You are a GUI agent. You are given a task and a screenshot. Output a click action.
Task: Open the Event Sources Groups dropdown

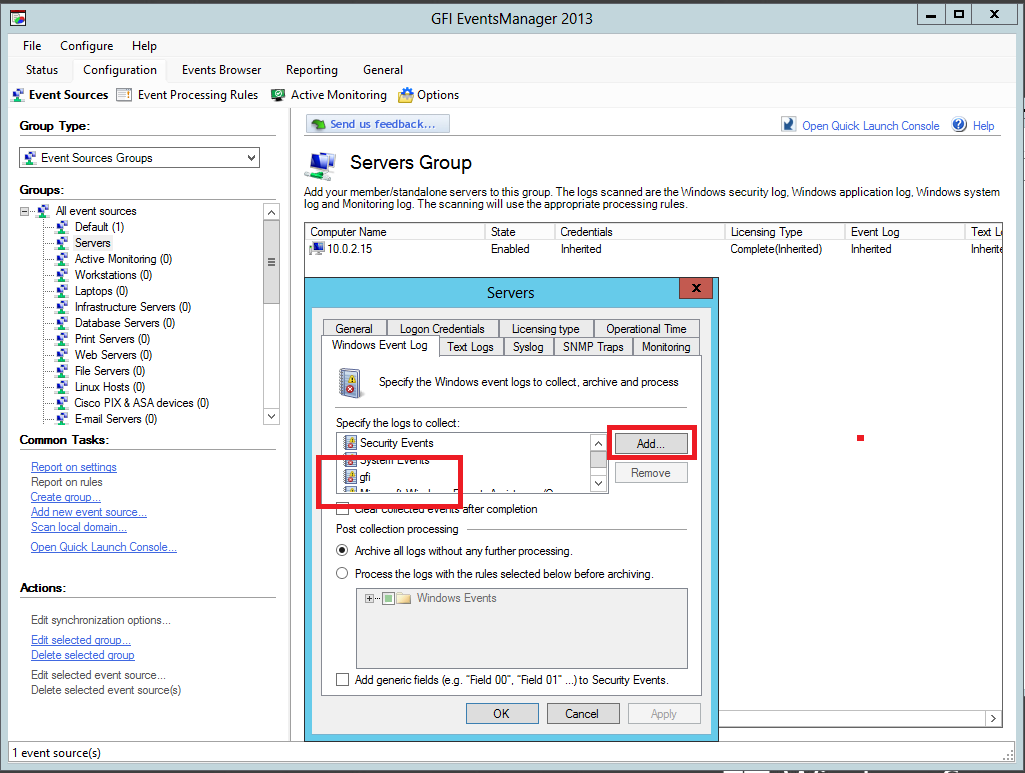(x=250, y=158)
